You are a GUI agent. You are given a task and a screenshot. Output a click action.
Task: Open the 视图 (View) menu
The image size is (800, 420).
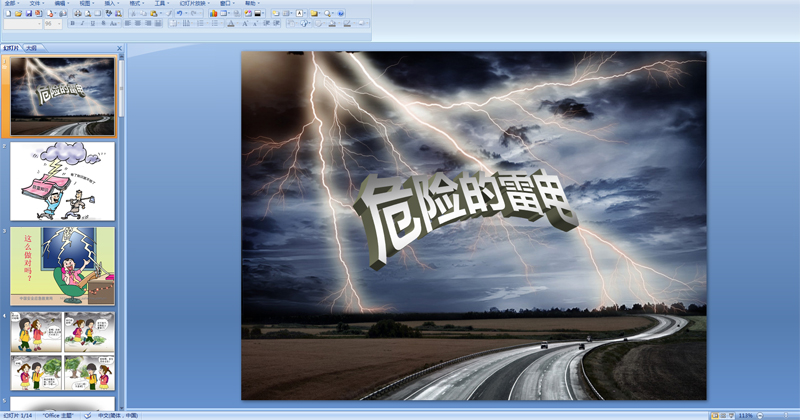pos(86,3)
